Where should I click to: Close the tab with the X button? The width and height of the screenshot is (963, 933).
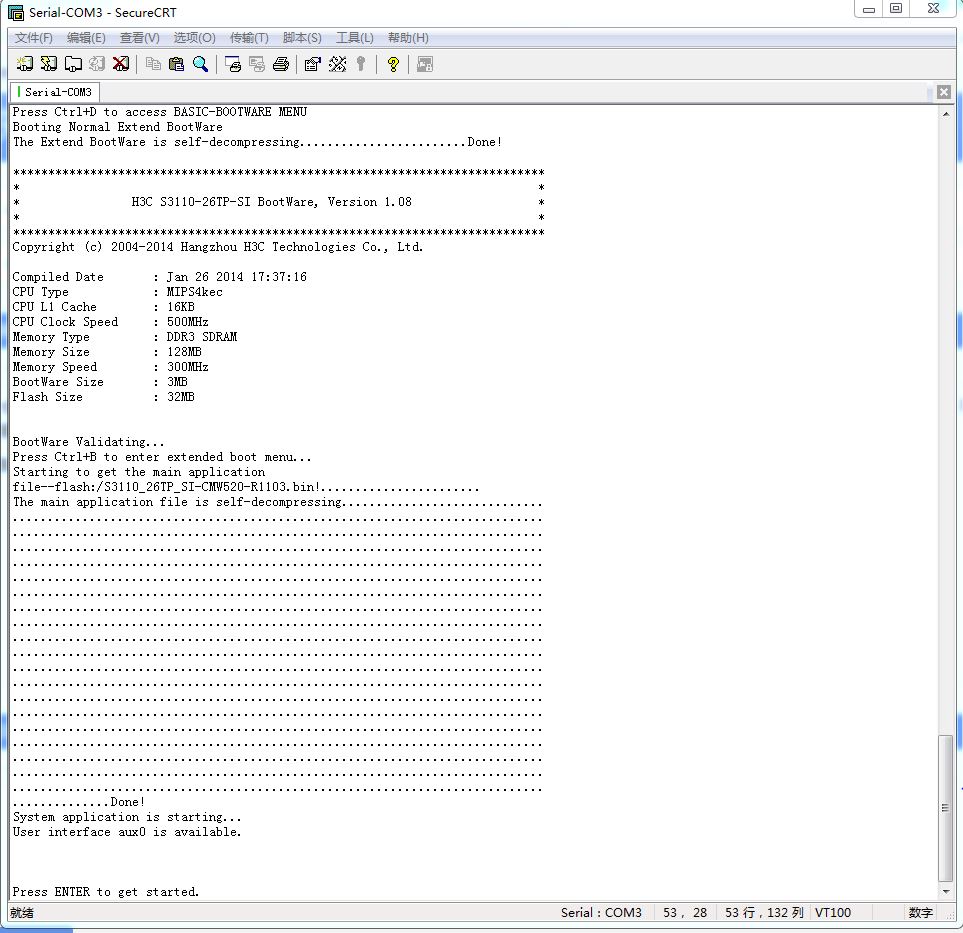coord(944,92)
